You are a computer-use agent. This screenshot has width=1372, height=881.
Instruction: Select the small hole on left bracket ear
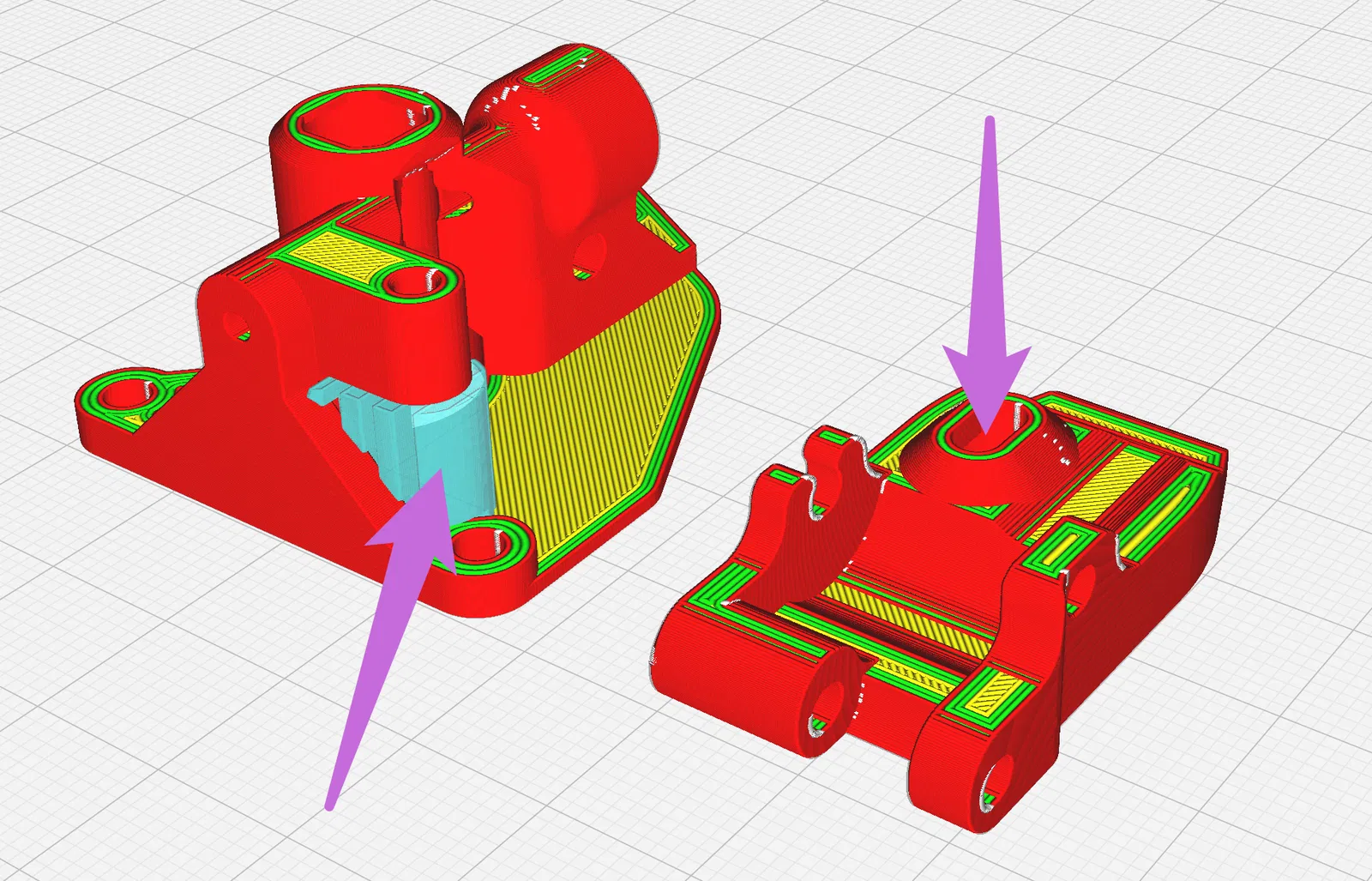(x=233, y=324)
